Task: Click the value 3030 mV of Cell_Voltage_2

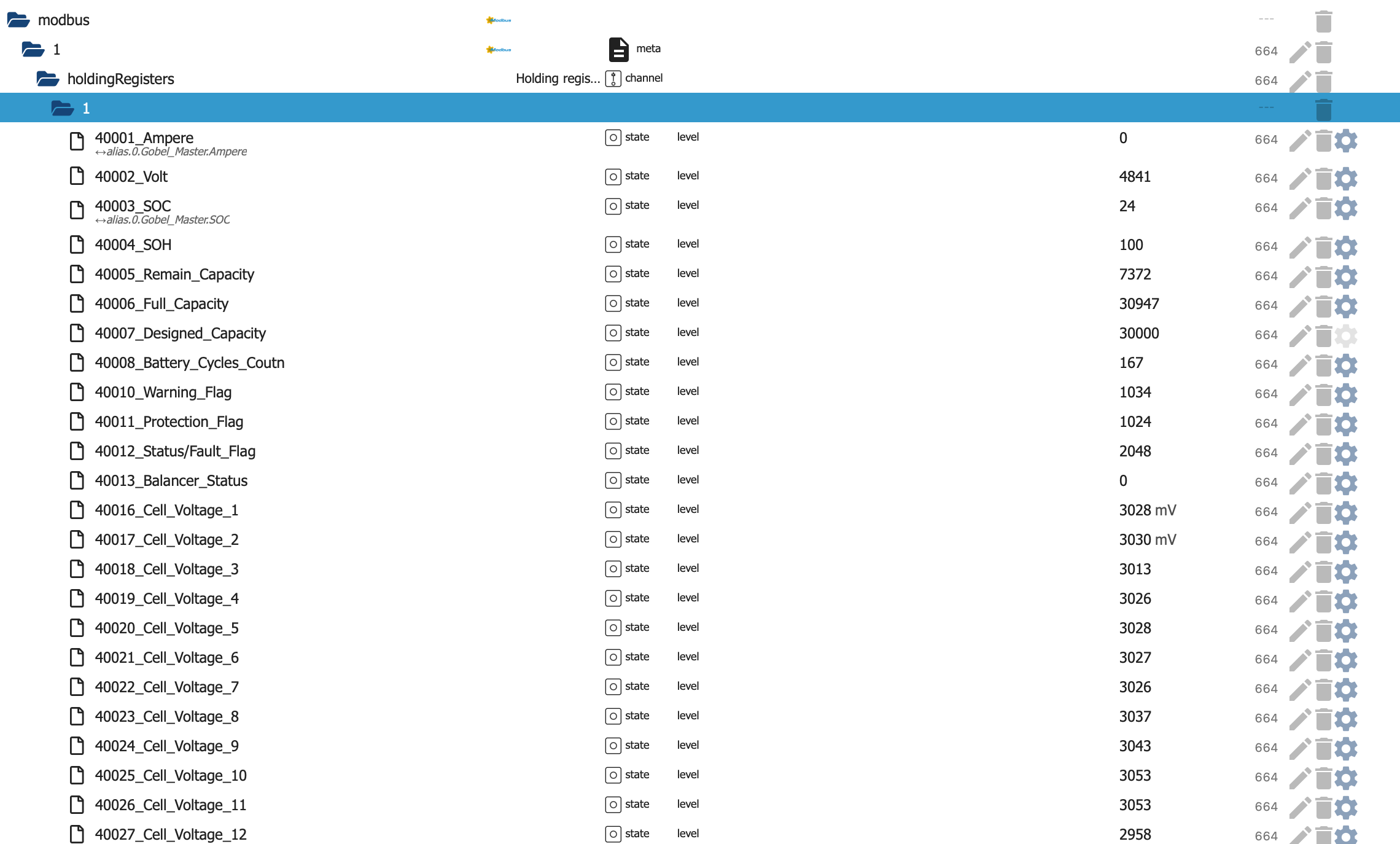Action: 1147,540
